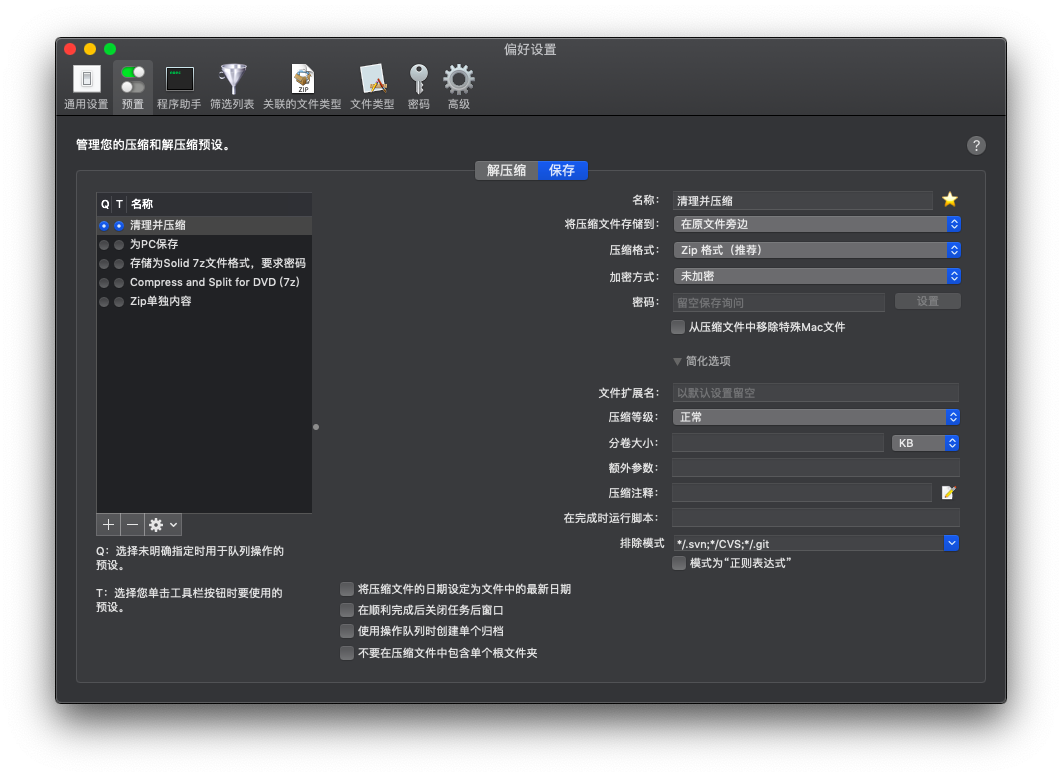Open the 程序助手 terminal icon
Image resolution: width=1062 pixels, height=777 pixels.
tap(179, 80)
